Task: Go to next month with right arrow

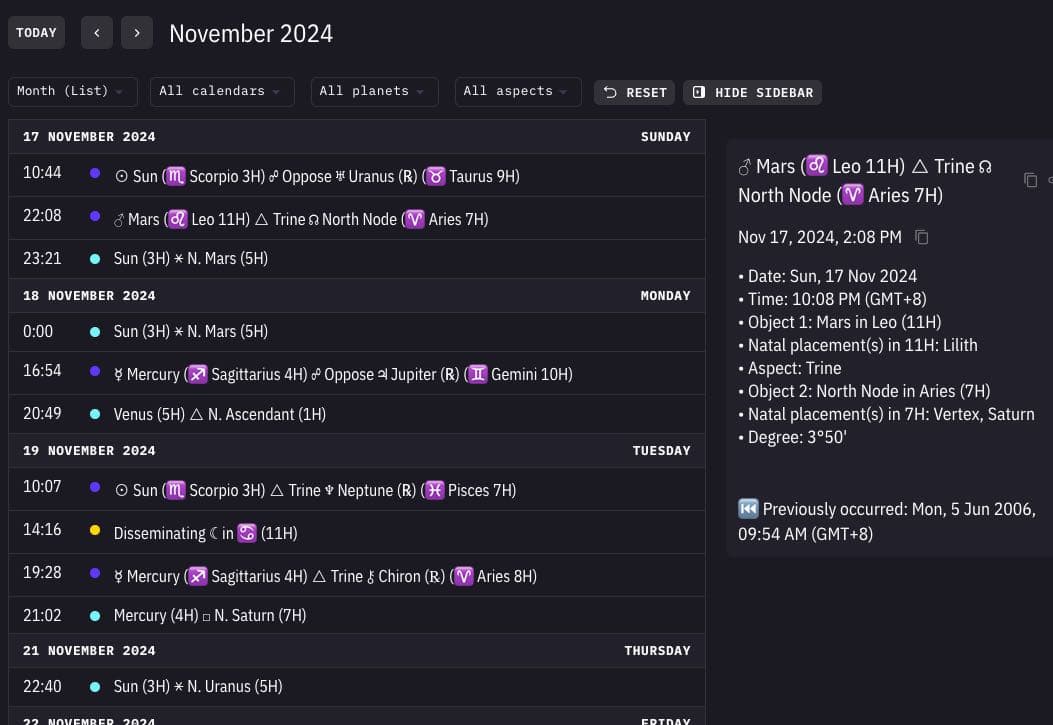Action: [x=137, y=32]
